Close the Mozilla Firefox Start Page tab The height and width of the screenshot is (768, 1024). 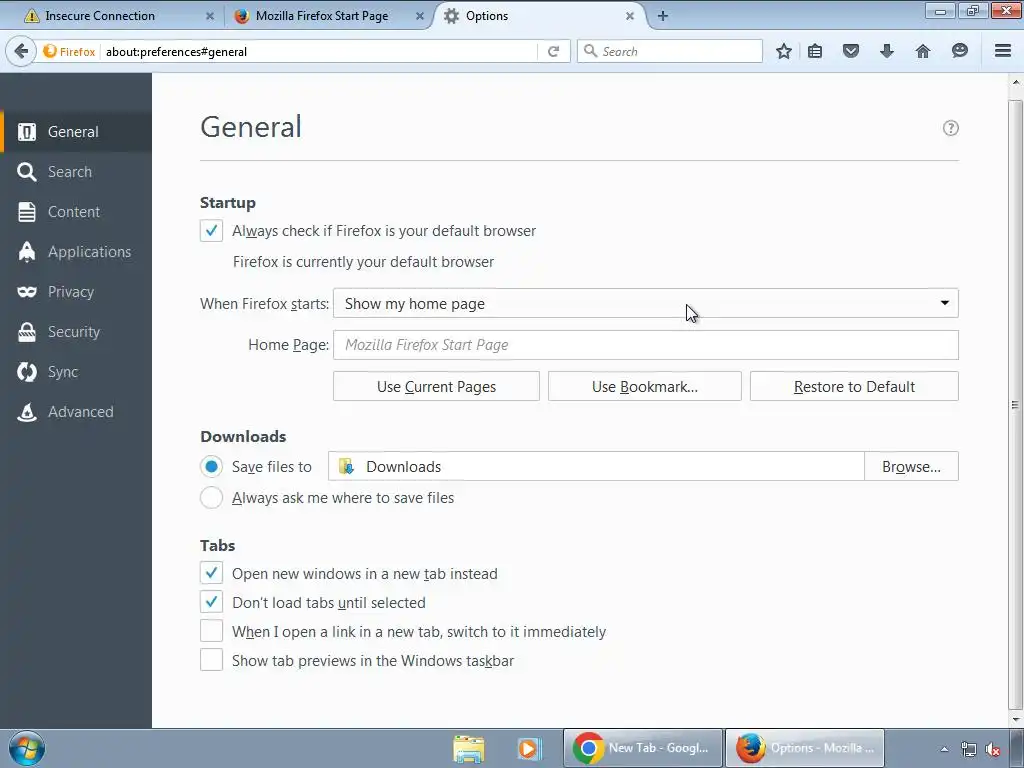pyautogui.click(x=420, y=16)
